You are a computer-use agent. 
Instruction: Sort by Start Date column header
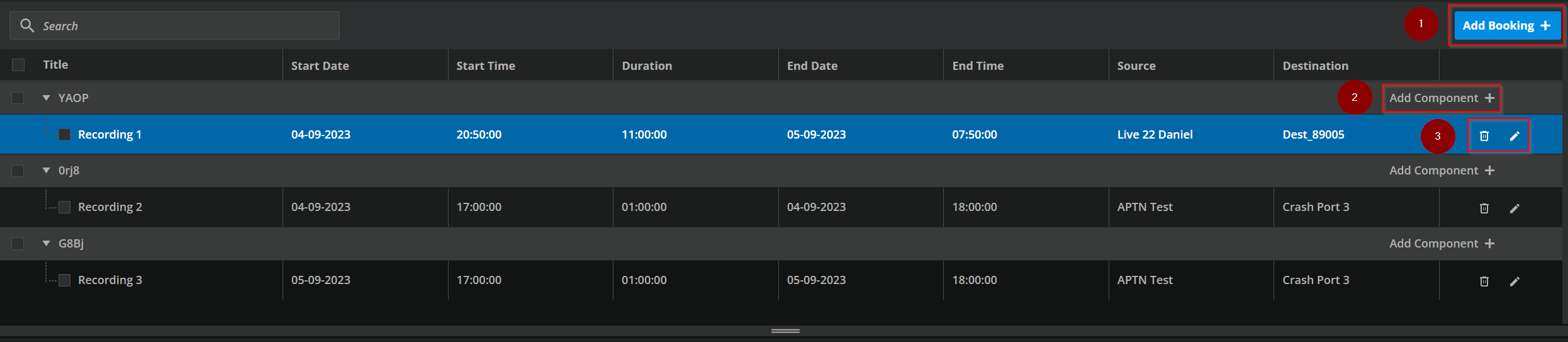[x=320, y=66]
